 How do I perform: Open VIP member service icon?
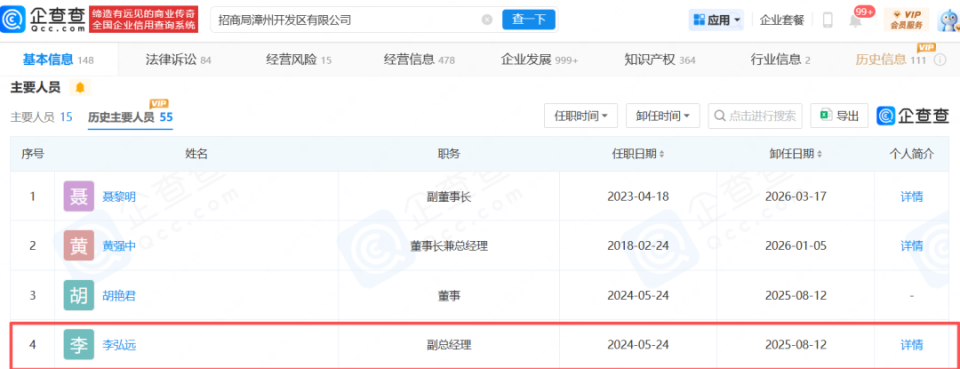coord(906,20)
